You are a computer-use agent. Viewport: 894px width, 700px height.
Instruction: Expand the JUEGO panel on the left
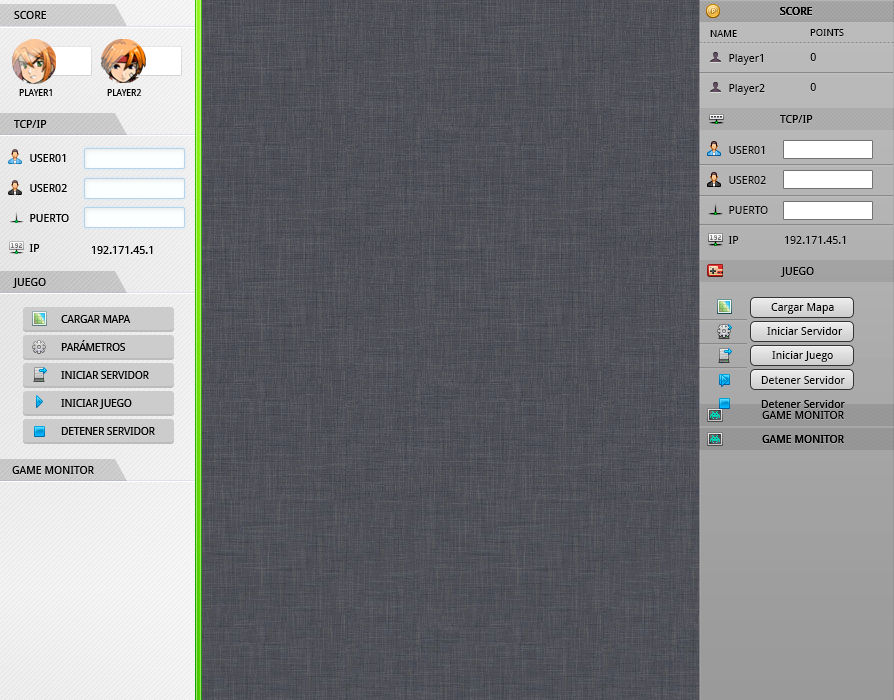pos(29,282)
